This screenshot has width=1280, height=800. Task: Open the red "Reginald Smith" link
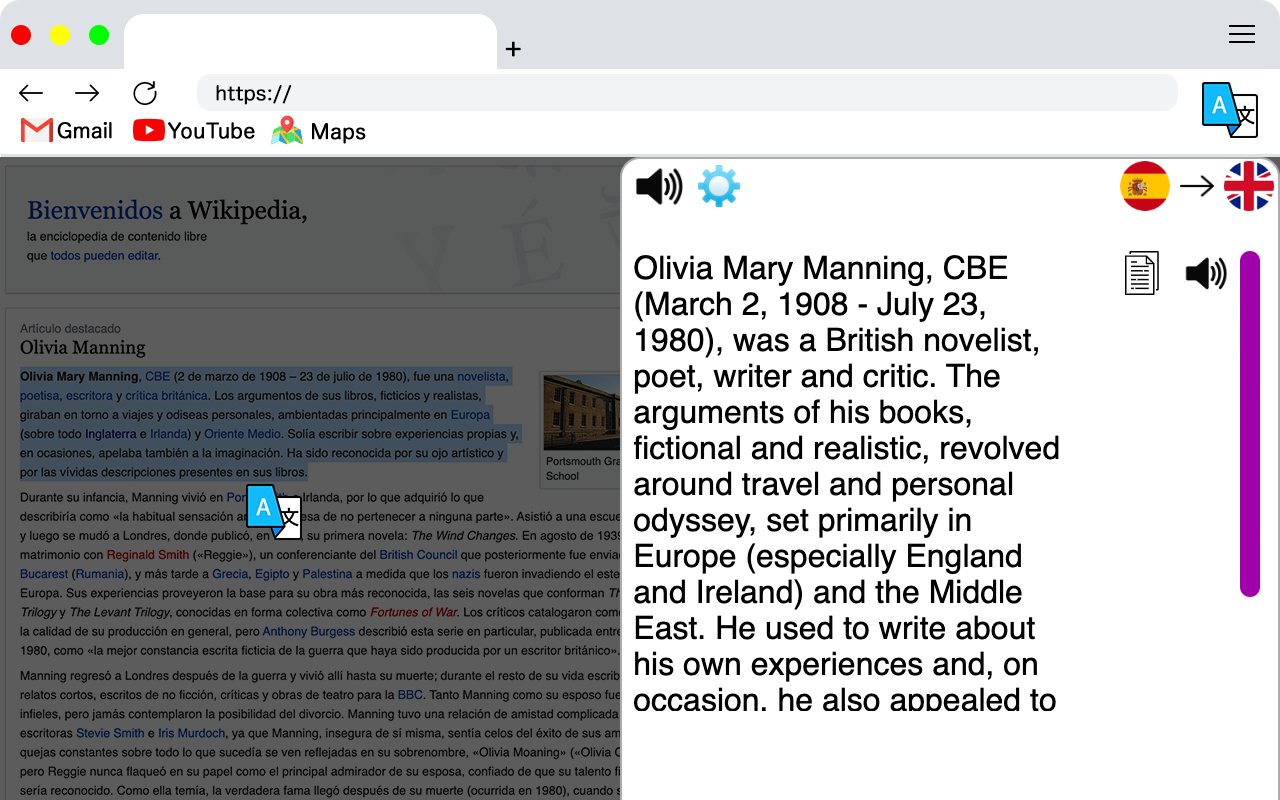click(x=148, y=555)
